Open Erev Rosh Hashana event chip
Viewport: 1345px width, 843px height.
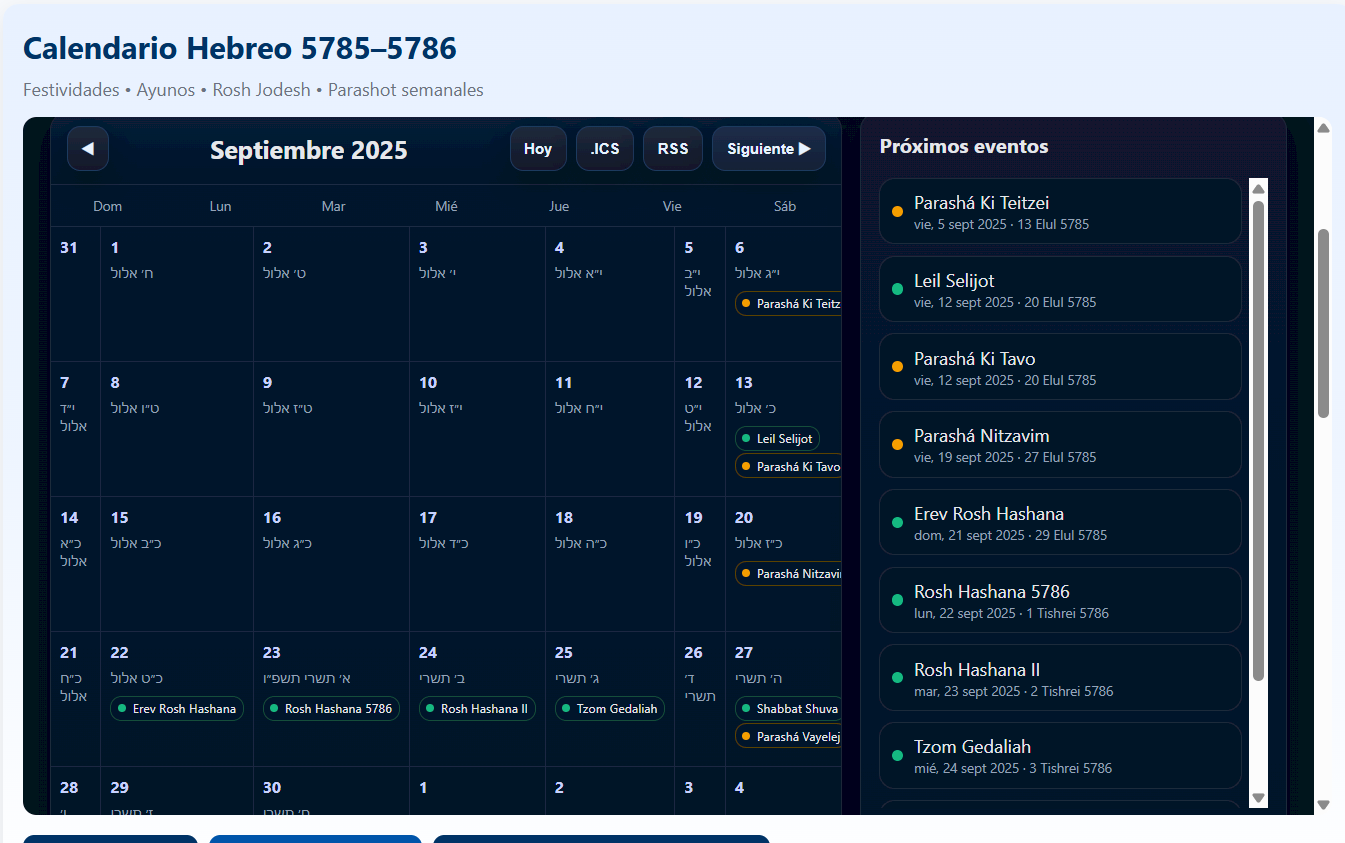pos(177,709)
